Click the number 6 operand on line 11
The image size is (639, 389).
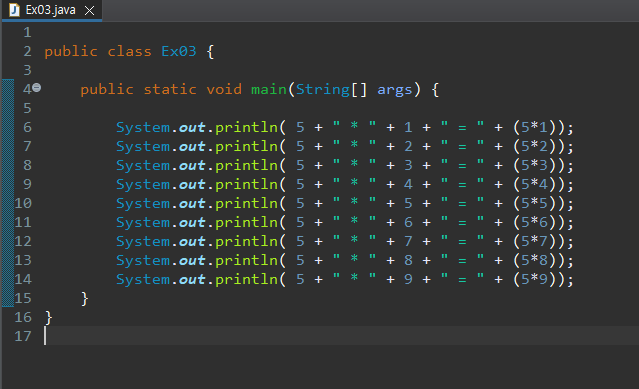click(408, 222)
